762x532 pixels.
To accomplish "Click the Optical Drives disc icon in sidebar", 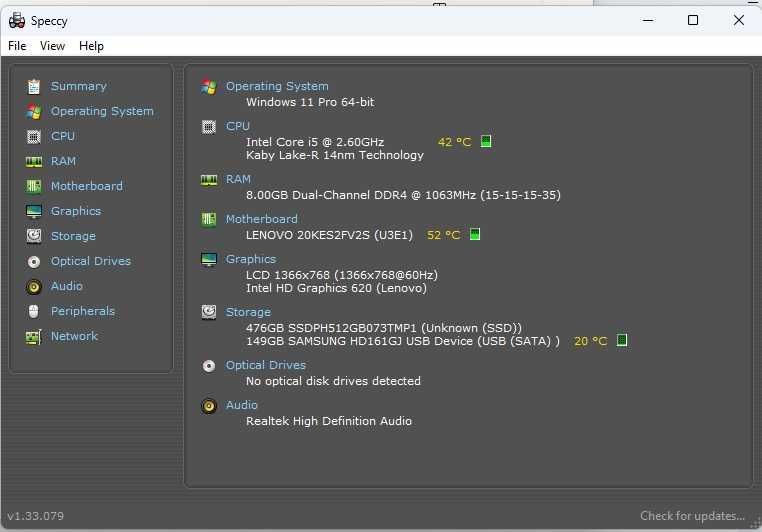I will click(x=34, y=262).
